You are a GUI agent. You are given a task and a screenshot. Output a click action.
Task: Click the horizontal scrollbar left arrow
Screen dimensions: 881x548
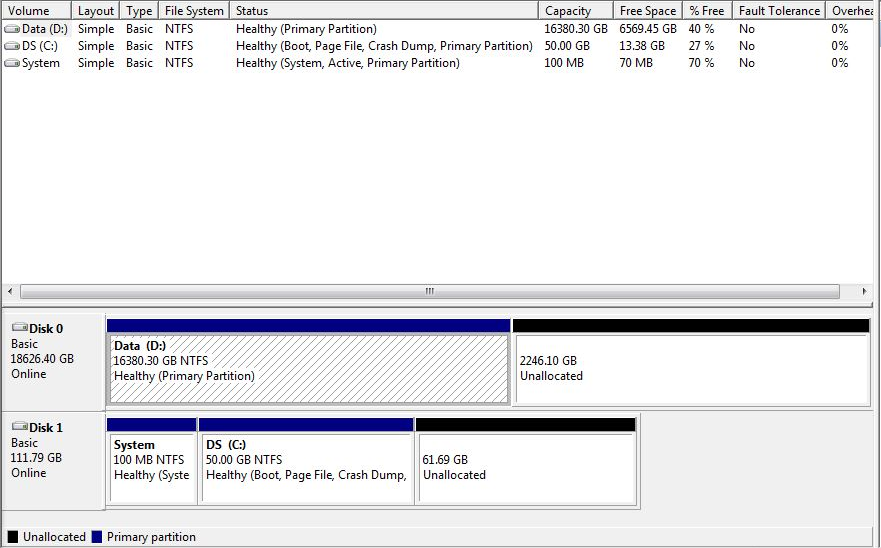coord(10,292)
